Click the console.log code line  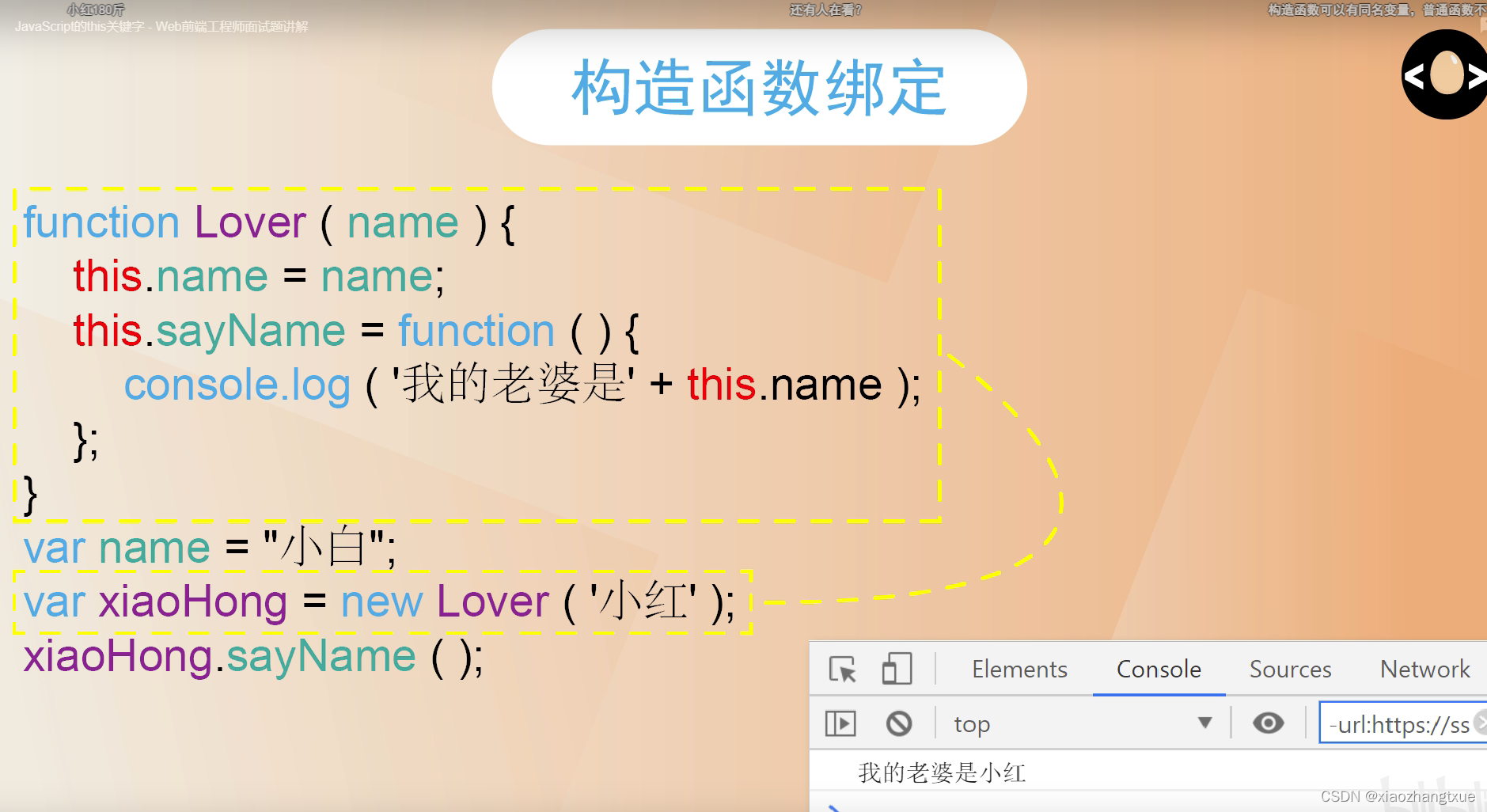pyautogui.click(x=522, y=385)
